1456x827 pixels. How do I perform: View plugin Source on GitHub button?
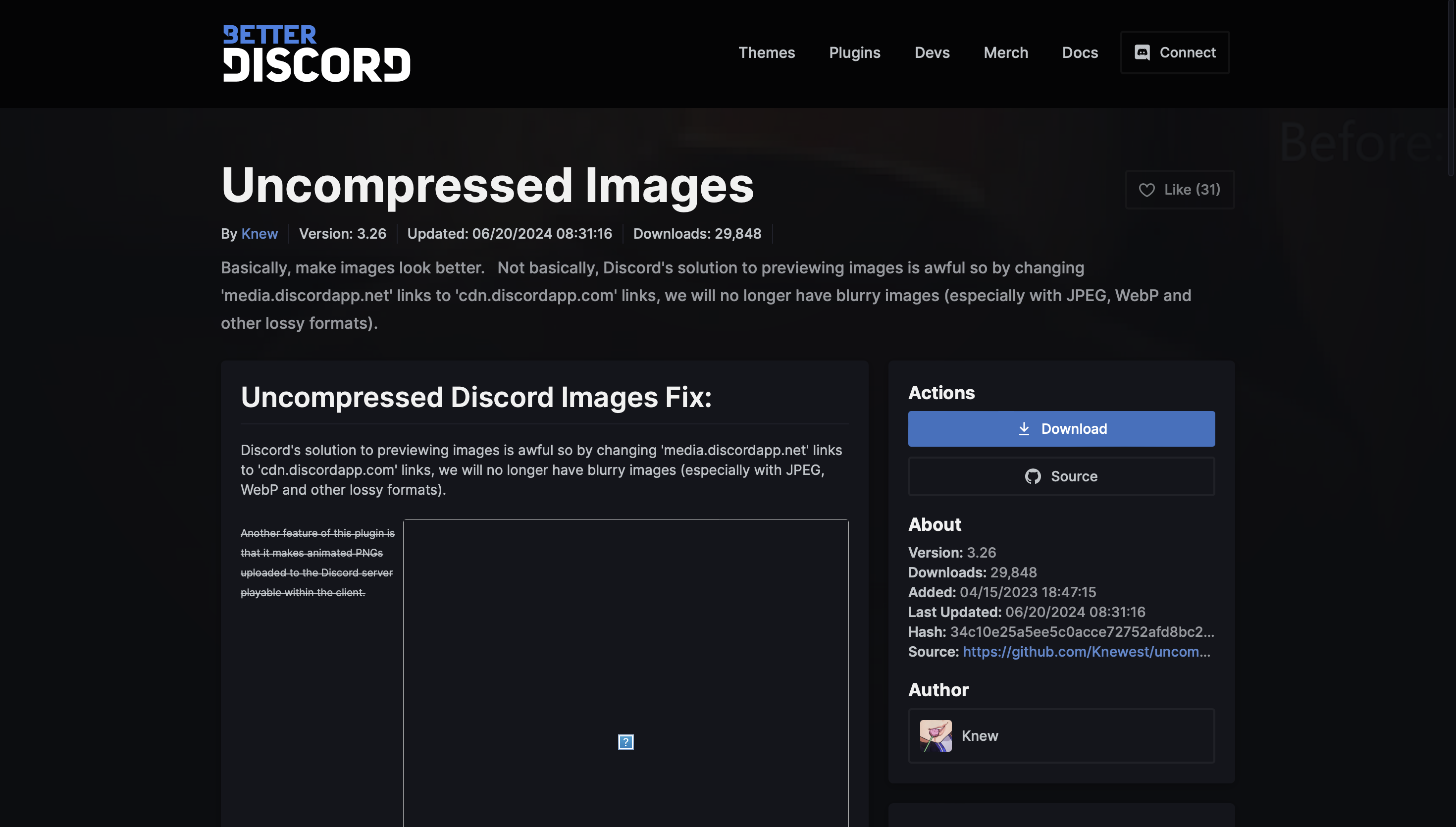[x=1061, y=476]
